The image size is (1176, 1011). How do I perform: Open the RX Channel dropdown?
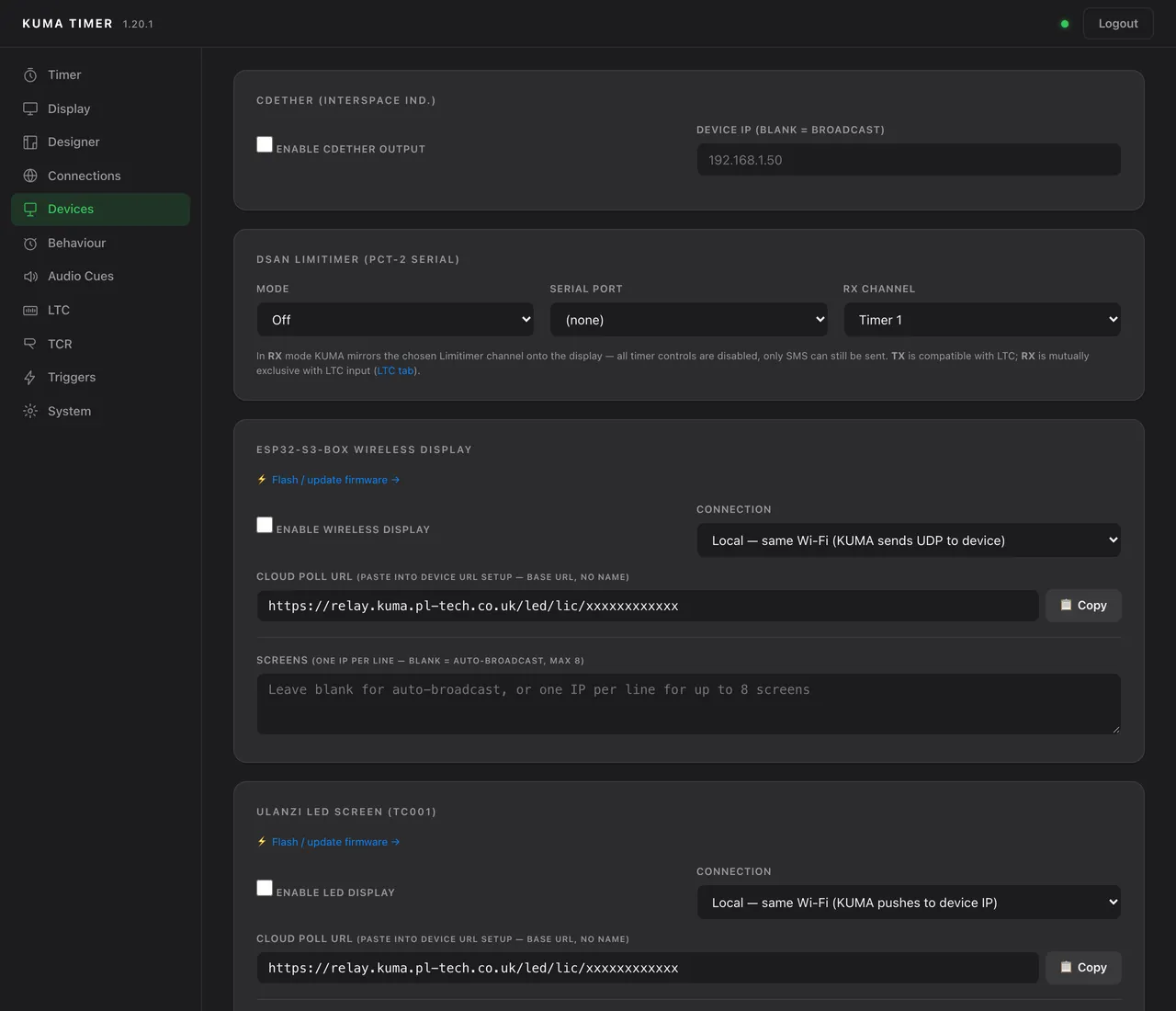[982, 320]
